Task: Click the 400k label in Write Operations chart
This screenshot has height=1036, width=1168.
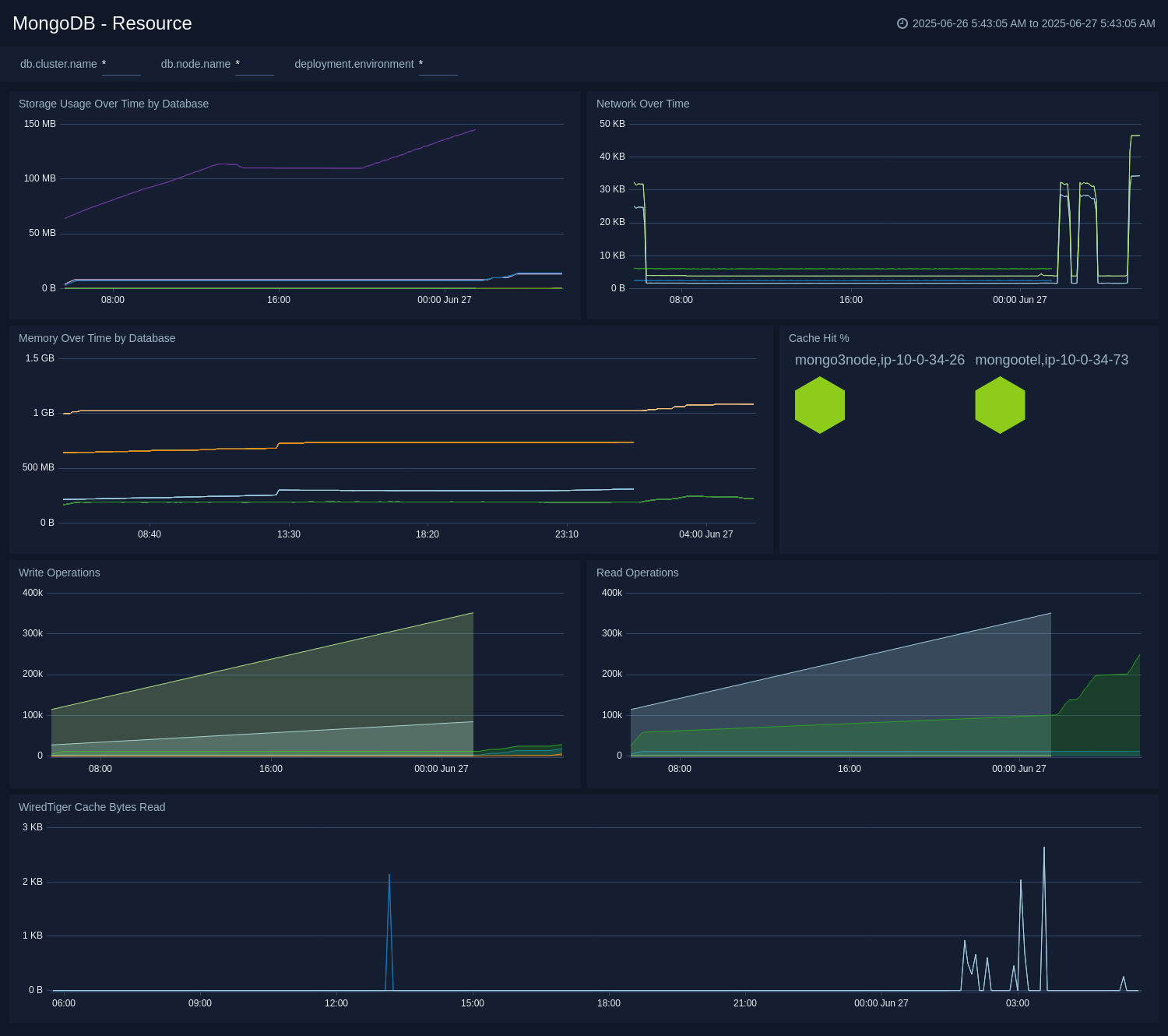Action: pos(33,593)
